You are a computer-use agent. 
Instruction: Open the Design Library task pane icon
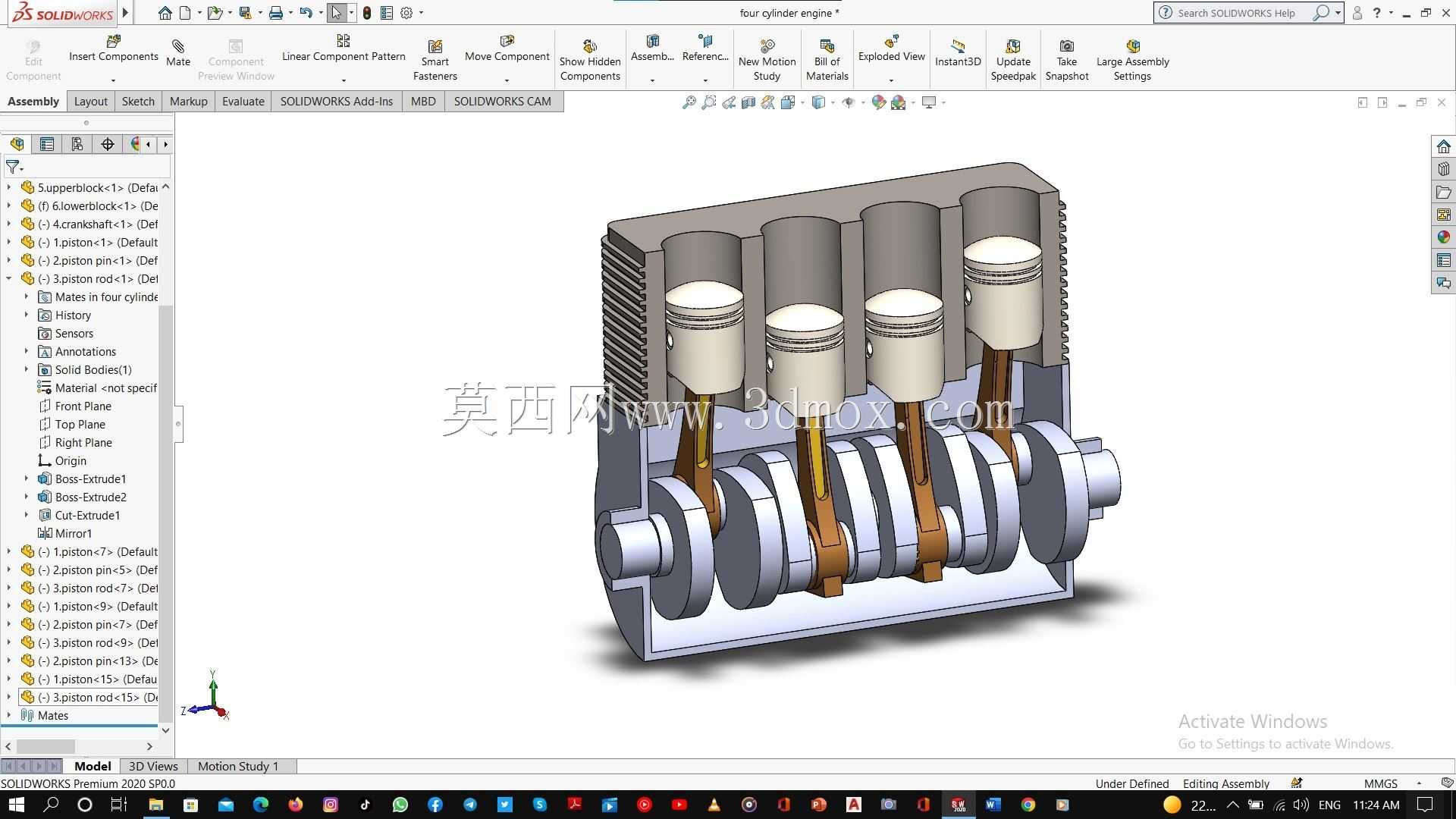pos(1443,169)
